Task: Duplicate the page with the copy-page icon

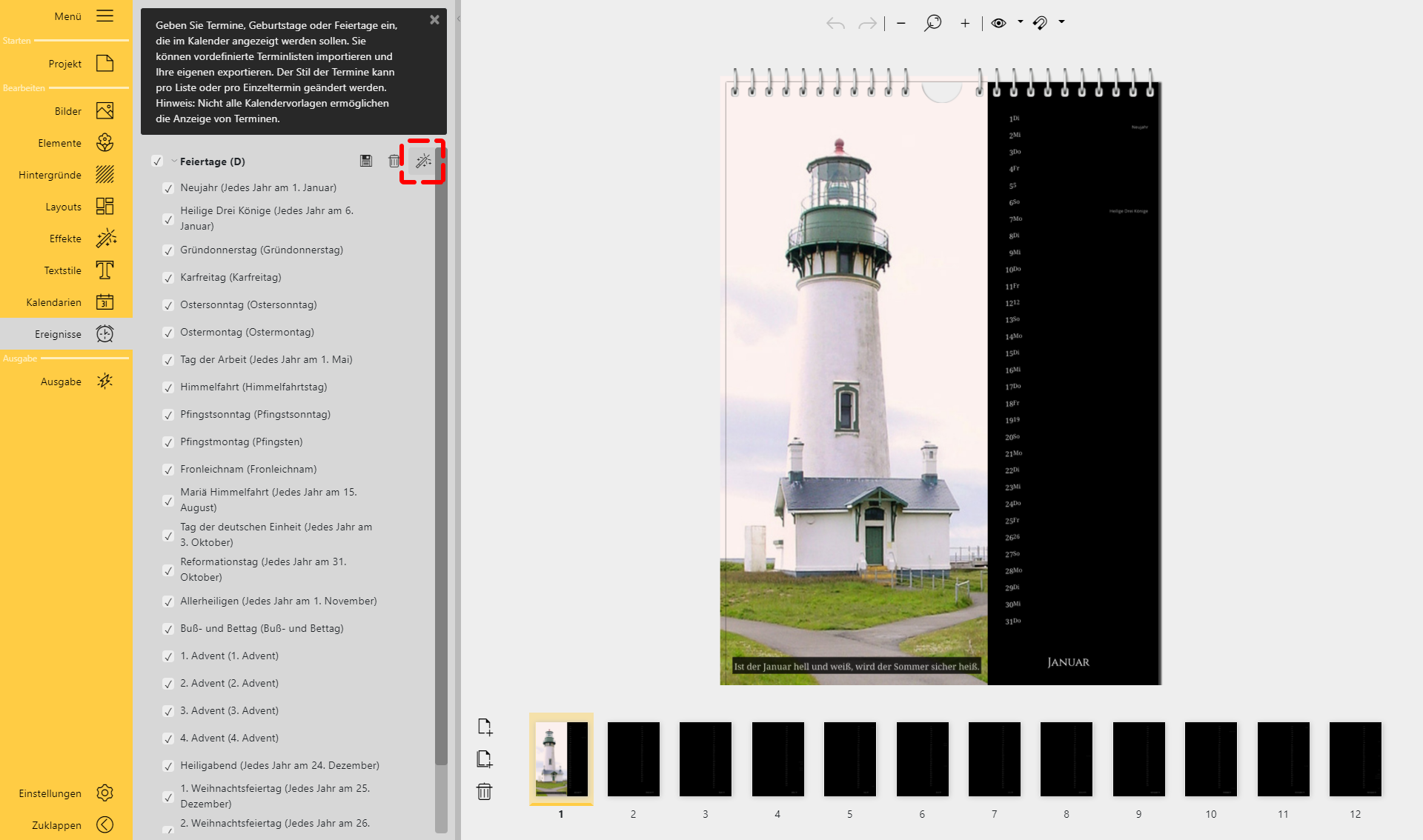Action: pyautogui.click(x=485, y=759)
